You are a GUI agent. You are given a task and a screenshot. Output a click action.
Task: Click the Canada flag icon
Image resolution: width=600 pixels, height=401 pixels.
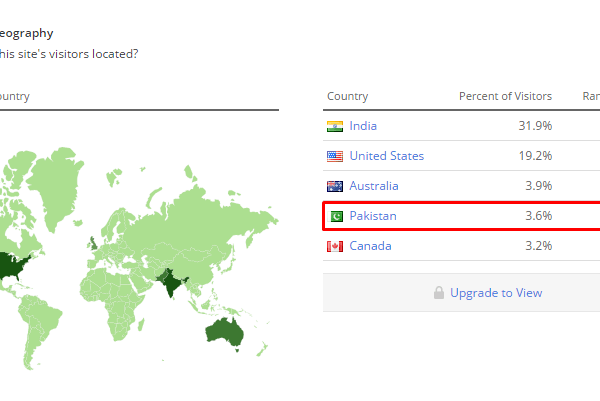click(335, 246)
